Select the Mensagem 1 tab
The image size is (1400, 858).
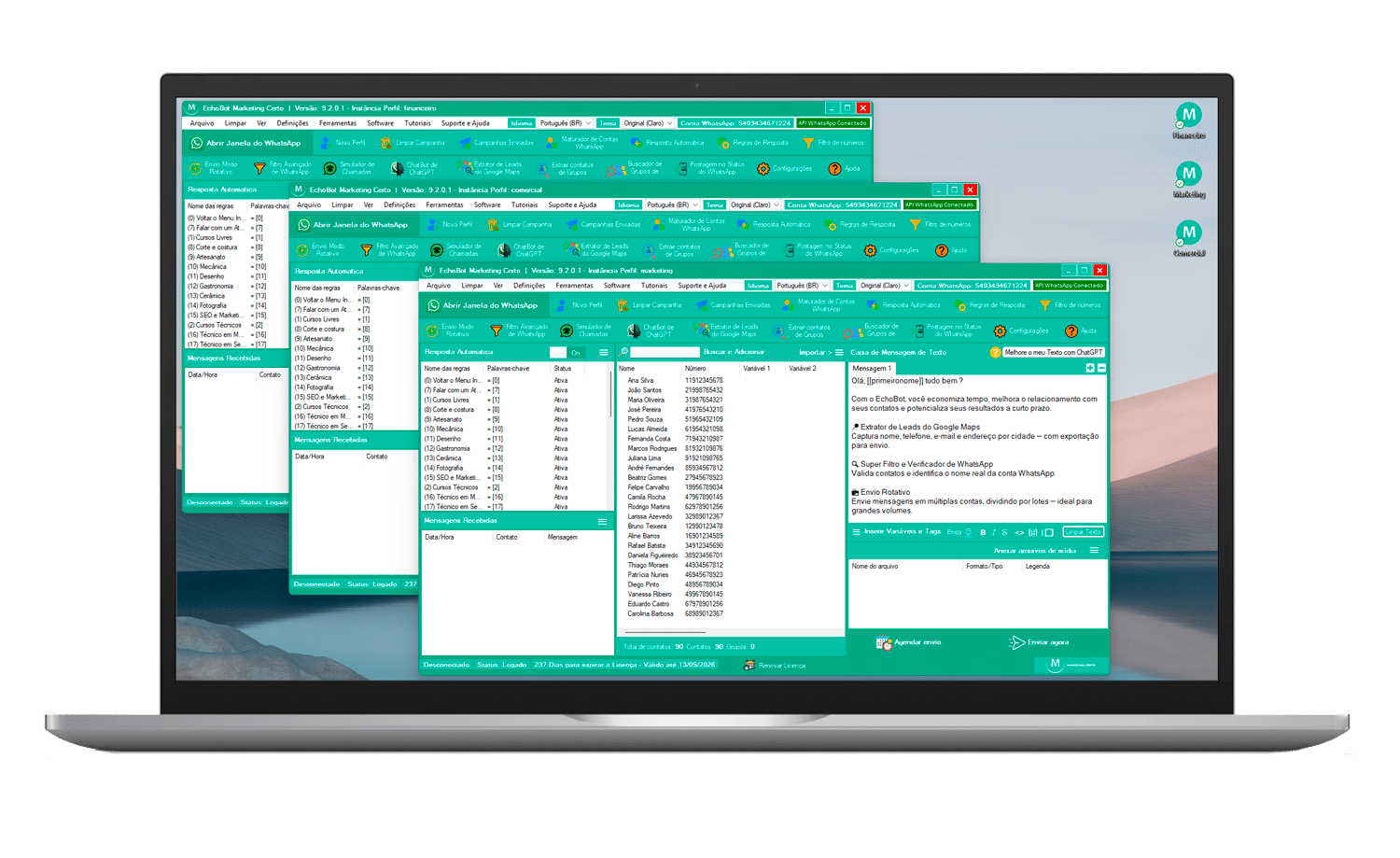pyautogui.click(x=871, y=368)
